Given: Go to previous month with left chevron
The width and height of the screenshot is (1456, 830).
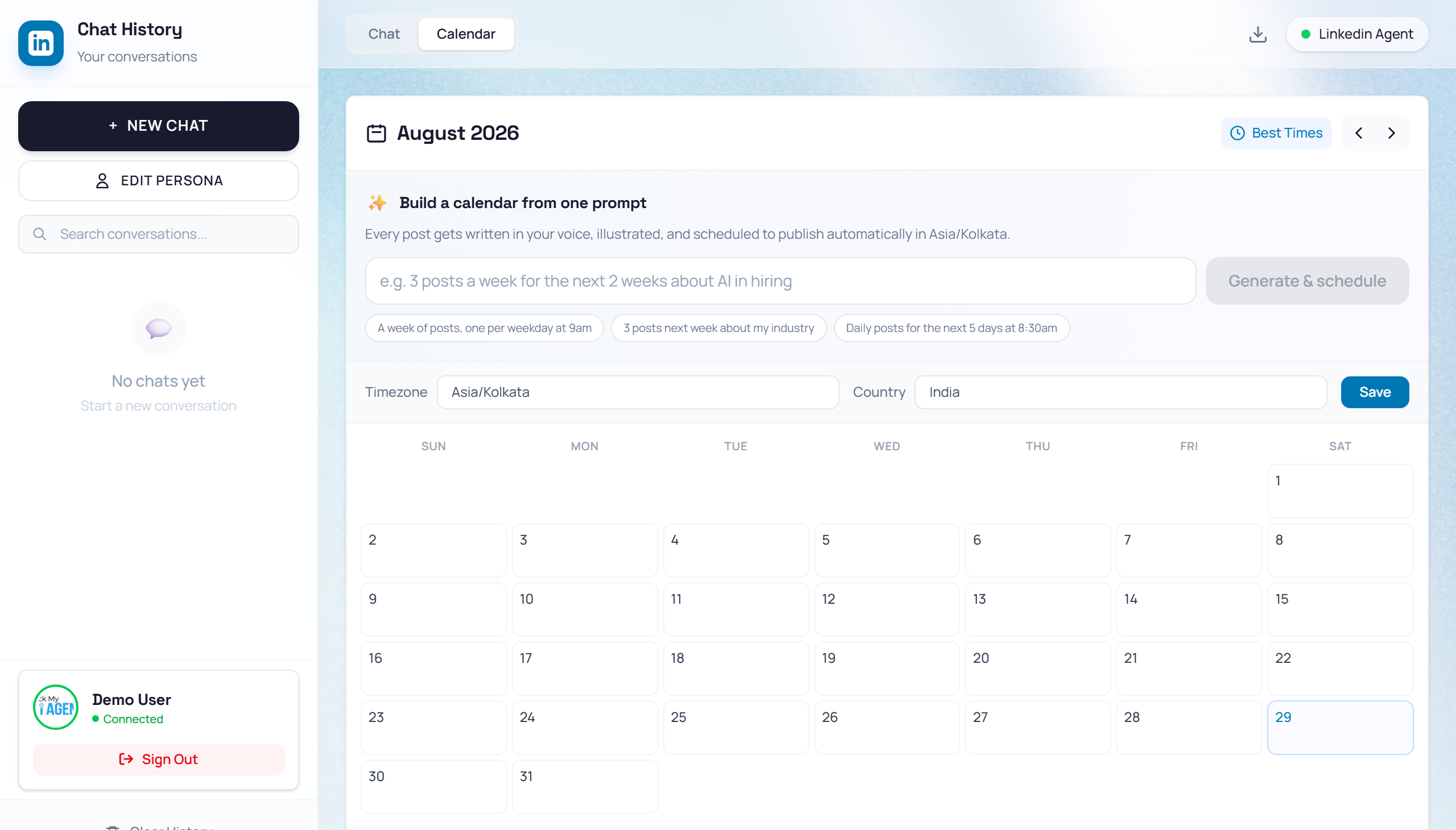Looking at the screenshot, I should [1359, 133].
